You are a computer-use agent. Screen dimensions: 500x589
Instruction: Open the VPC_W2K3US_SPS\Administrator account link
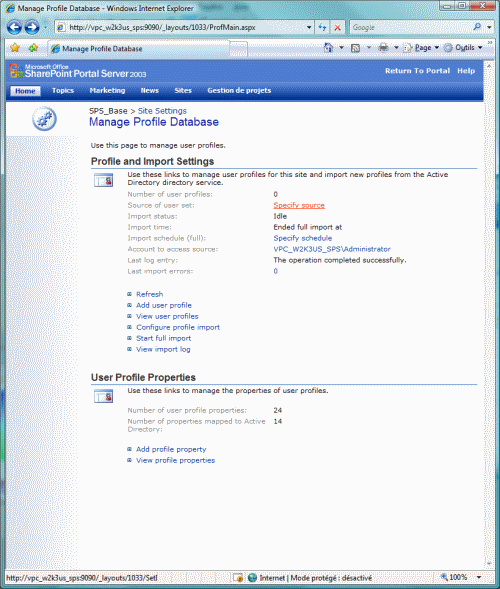click(x=332, y=249)
